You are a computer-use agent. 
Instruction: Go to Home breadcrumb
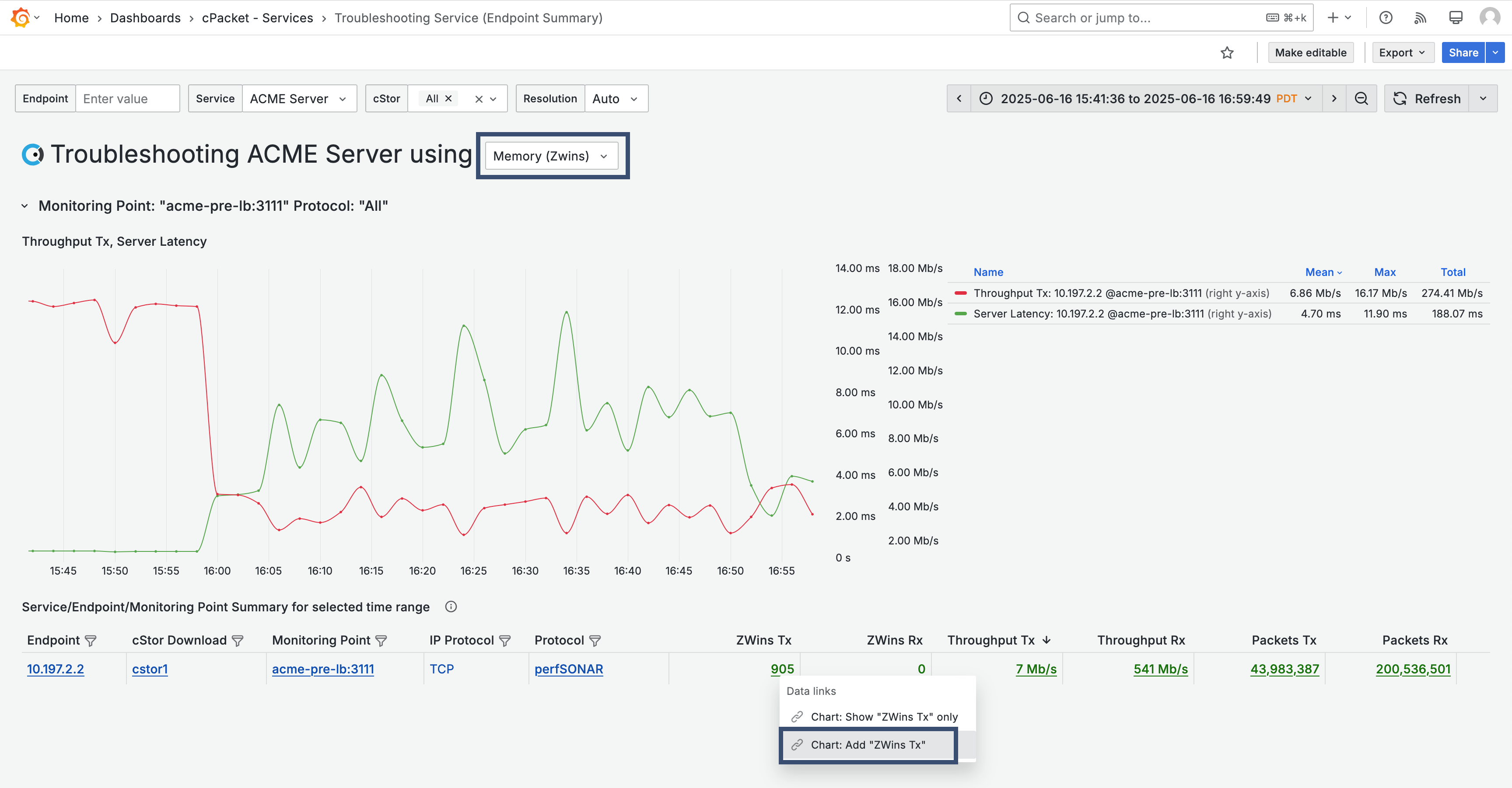(x=71, y=17)
